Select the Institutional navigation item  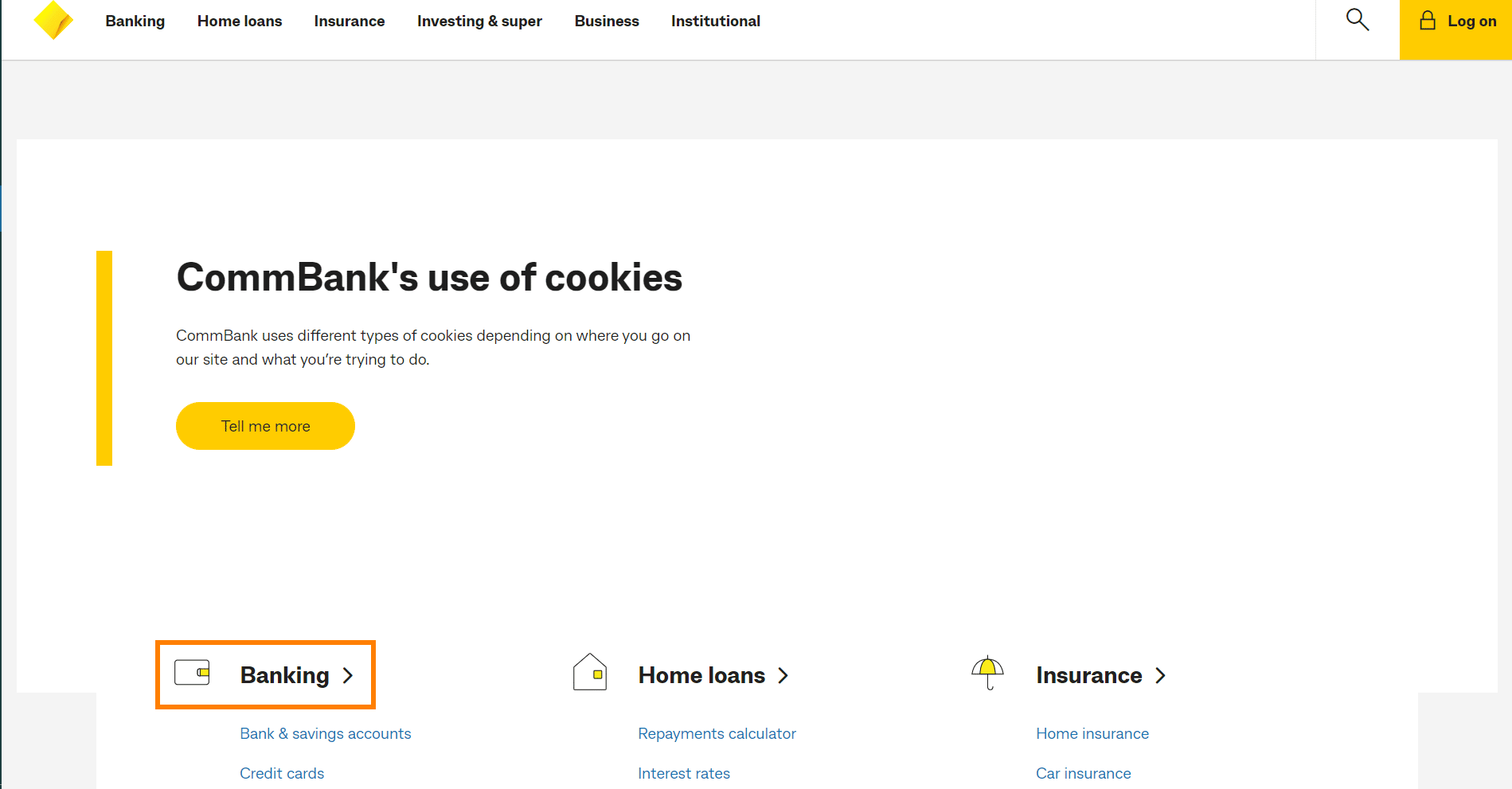(716, 21)
